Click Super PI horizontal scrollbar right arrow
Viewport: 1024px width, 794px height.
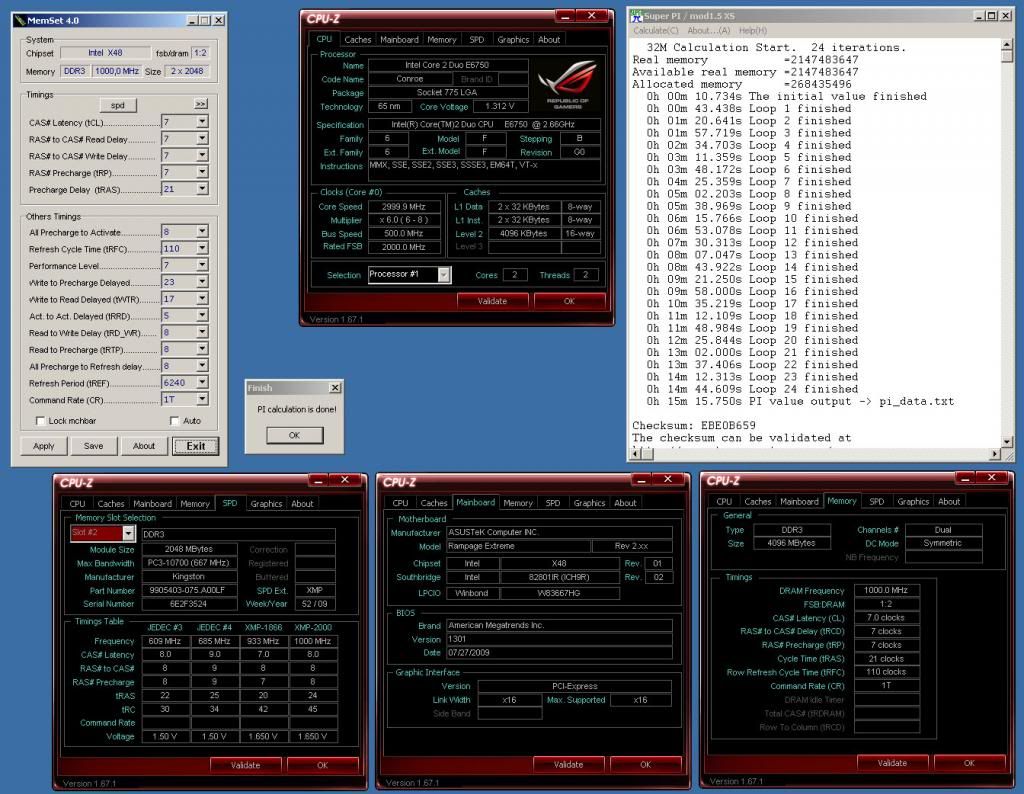click(x=995, y=453)
